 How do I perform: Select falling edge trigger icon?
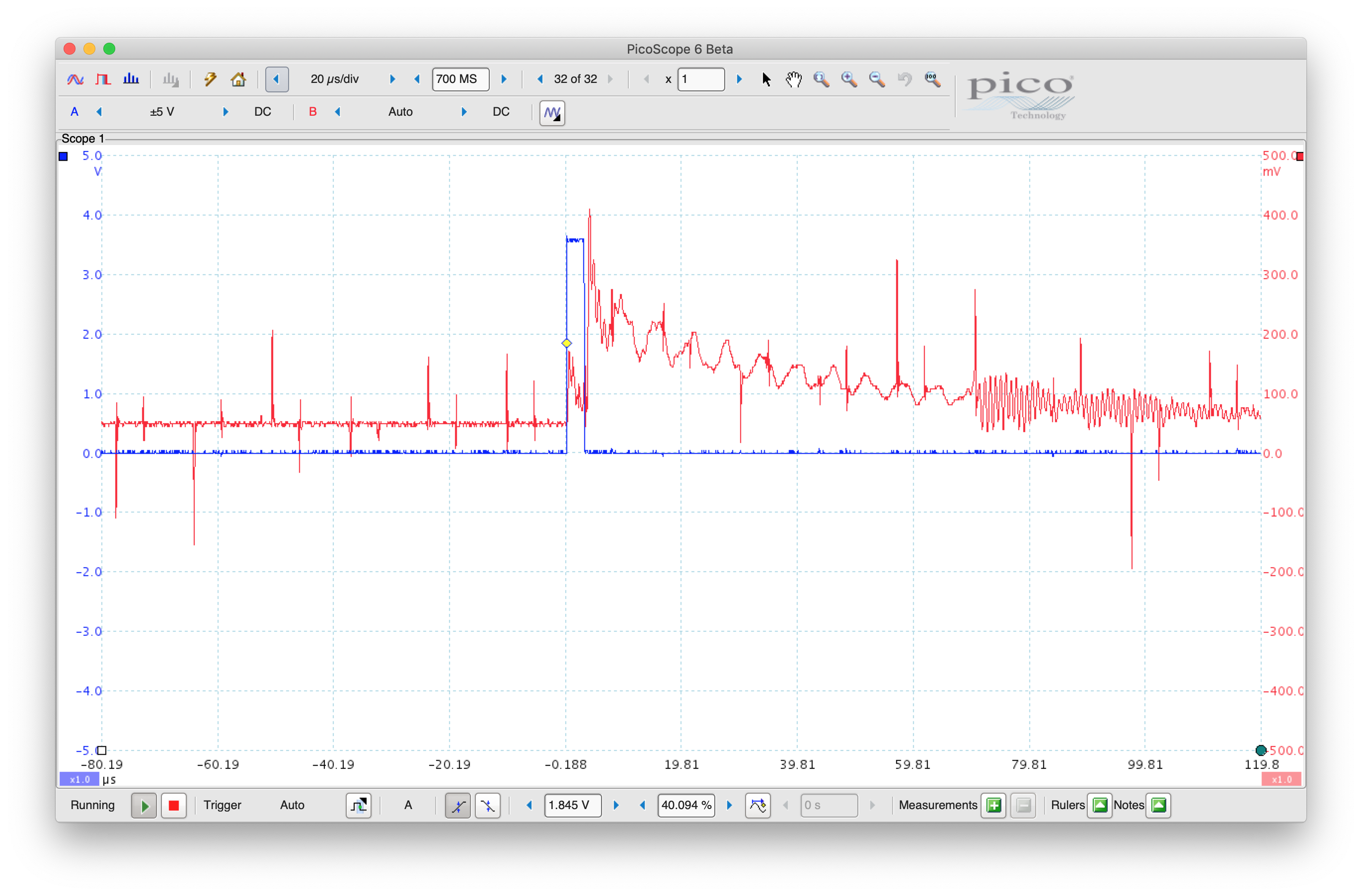488,806
